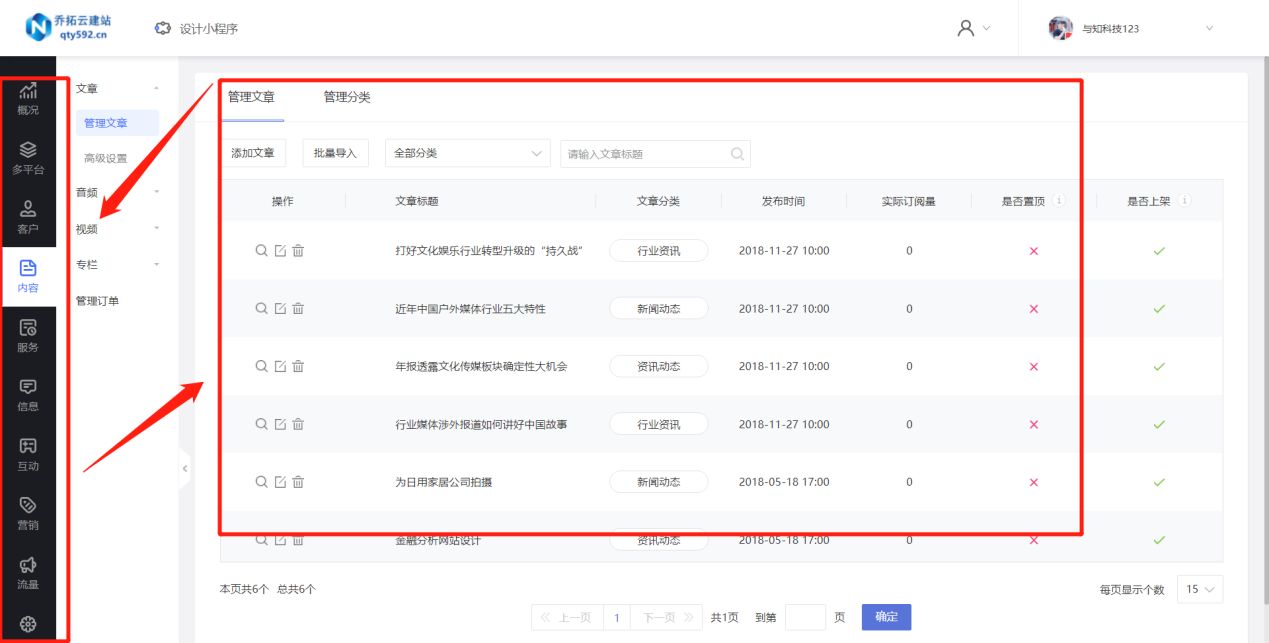
Task: Click the 添加文章 button
Action: 252,153
